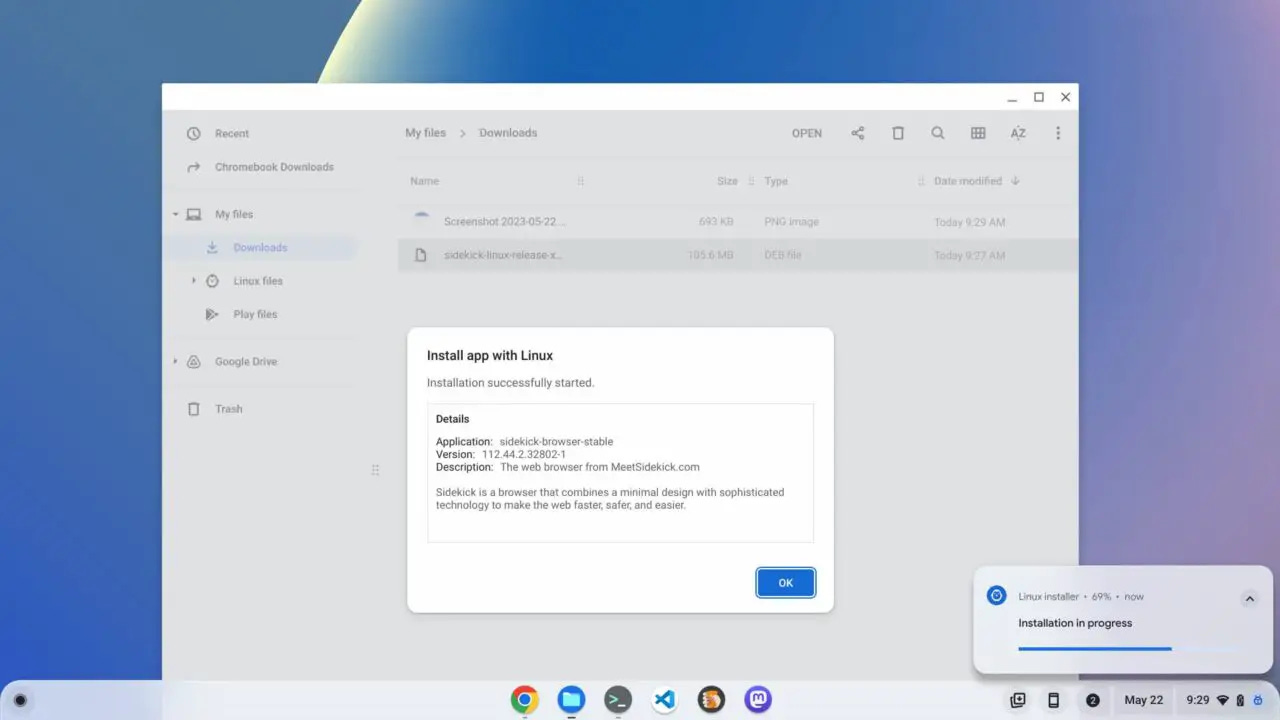Open the orange round app on the shelf
Image resolution: width=1280 pixels, height=720 pixels.
711,700
